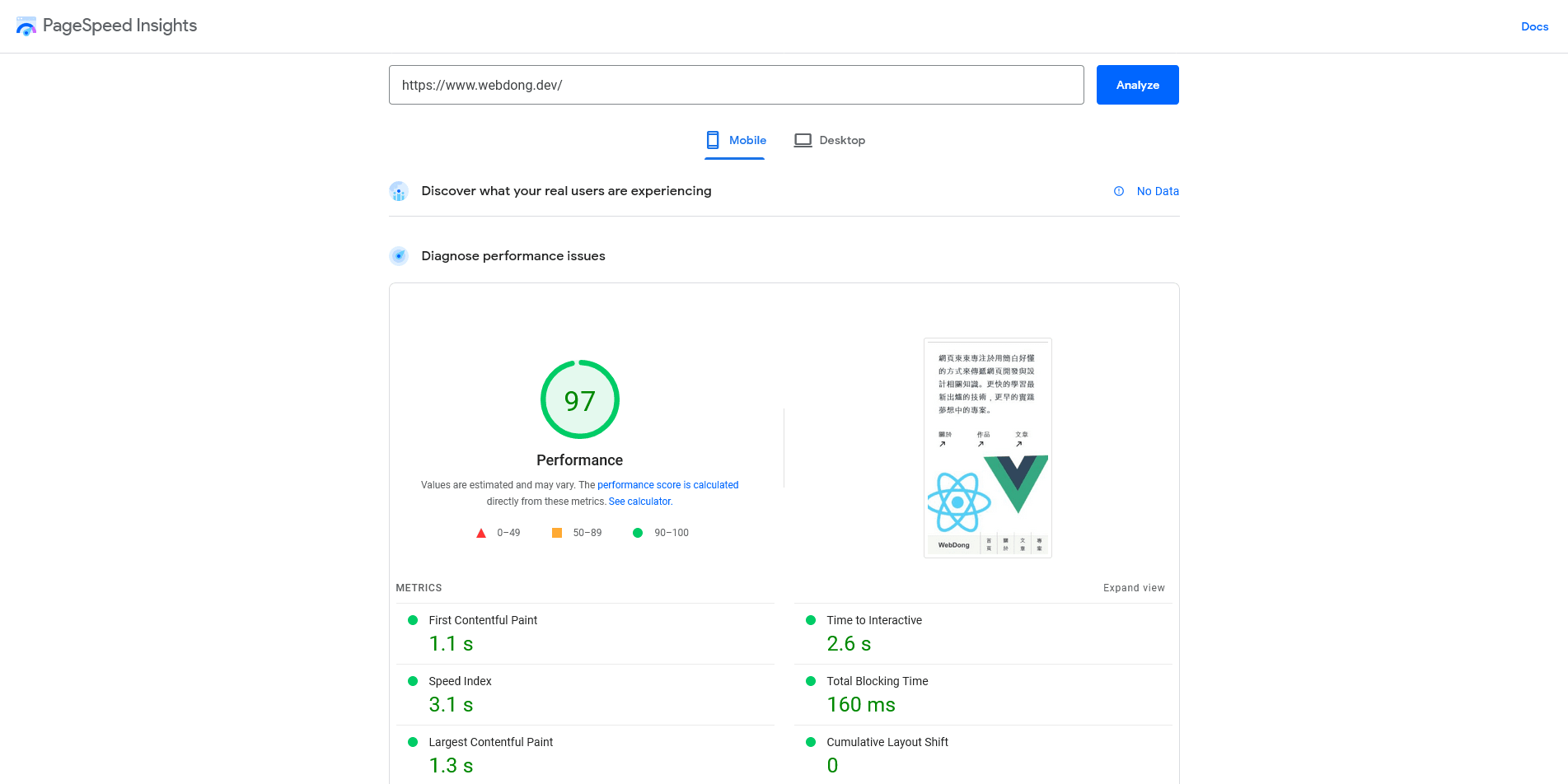Viewport: 1568px width, 784px height.
Task: Click the No Data info icon
Action: click(1119, 191)
